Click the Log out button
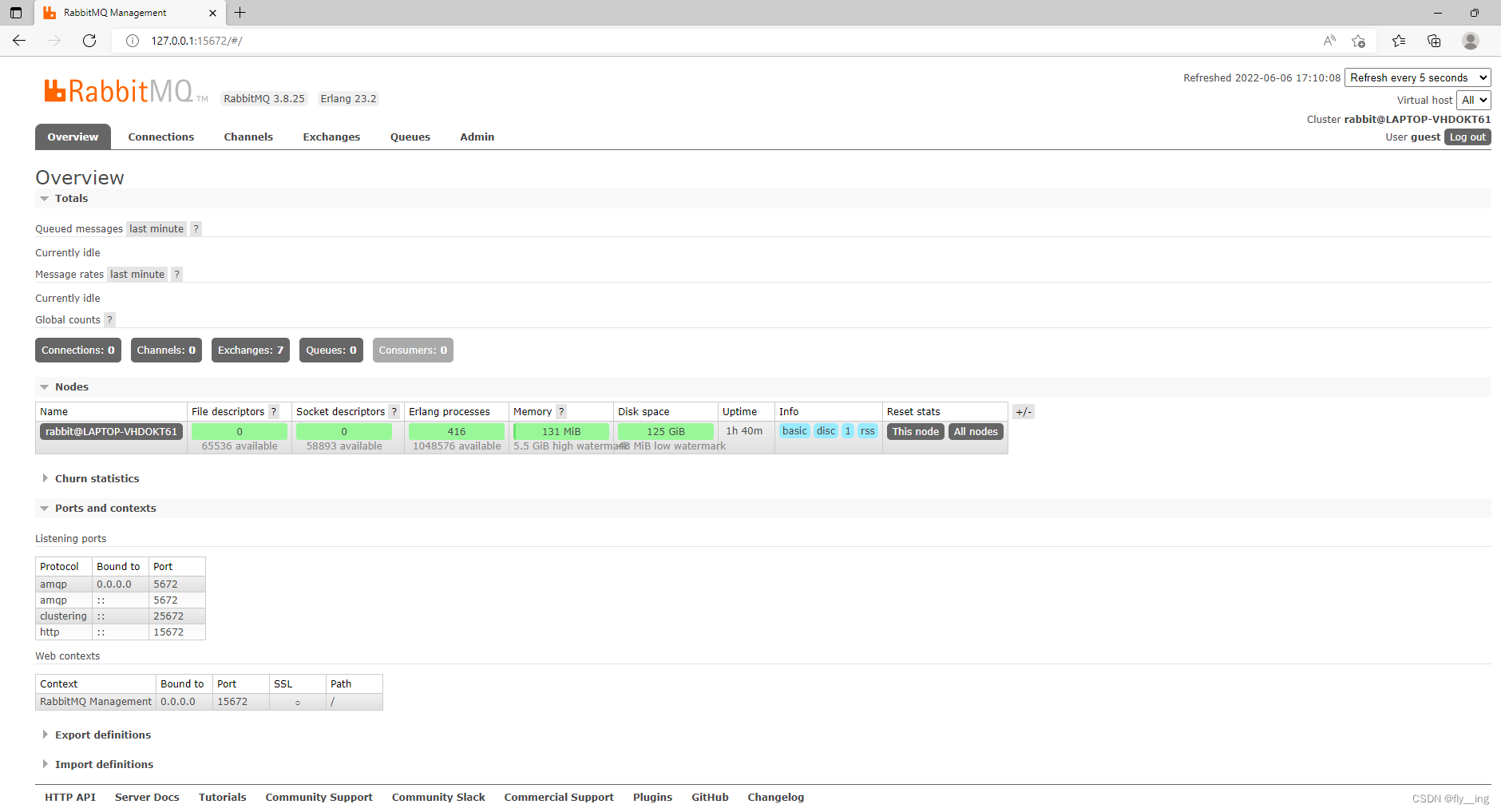The width and height of the screenshot is (1501, 812). [x=1467, y=137]
